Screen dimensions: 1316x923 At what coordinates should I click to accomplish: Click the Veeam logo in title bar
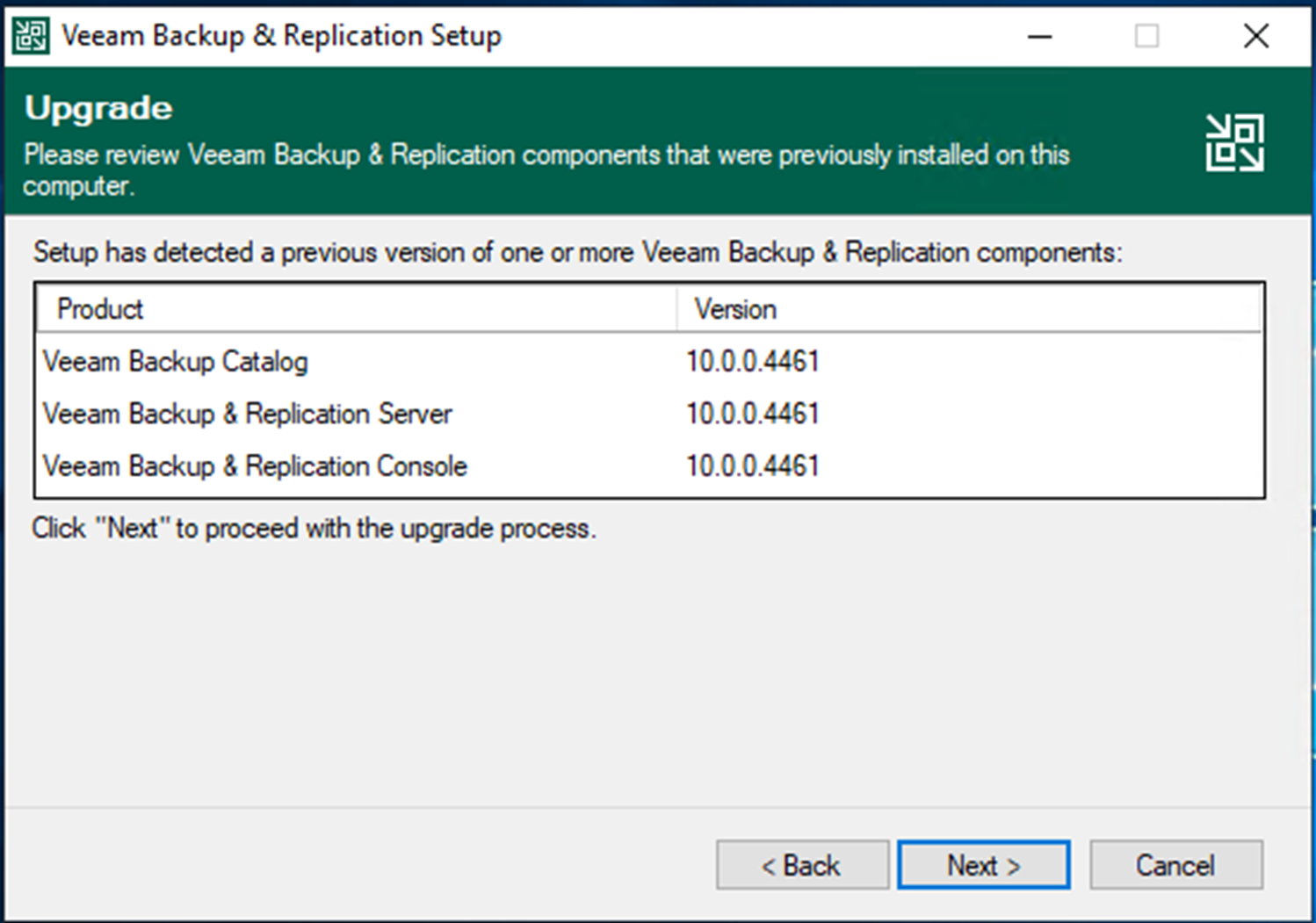(31, 36)
